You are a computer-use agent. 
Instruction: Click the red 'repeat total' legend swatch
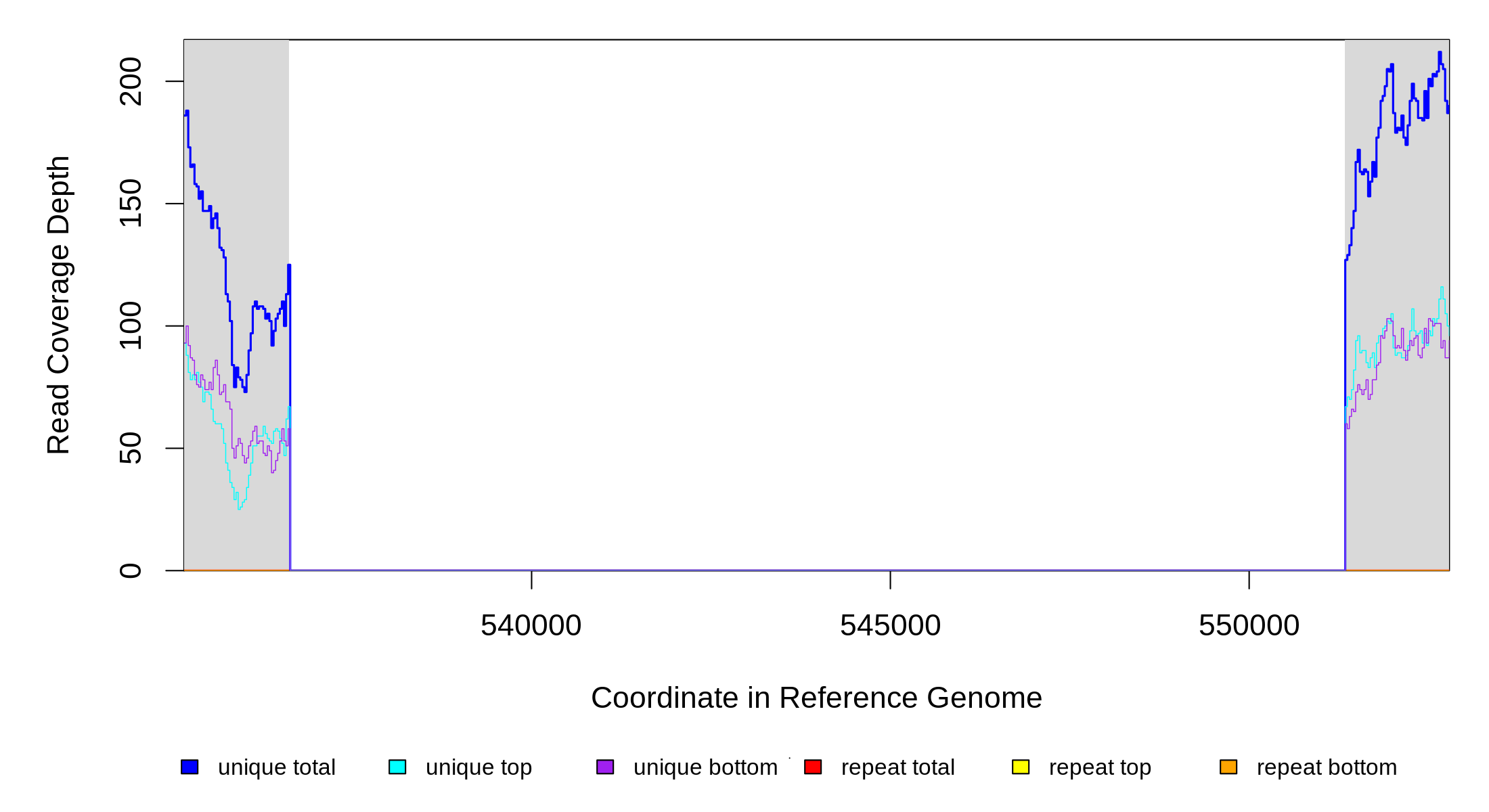(x=813, y=767)
